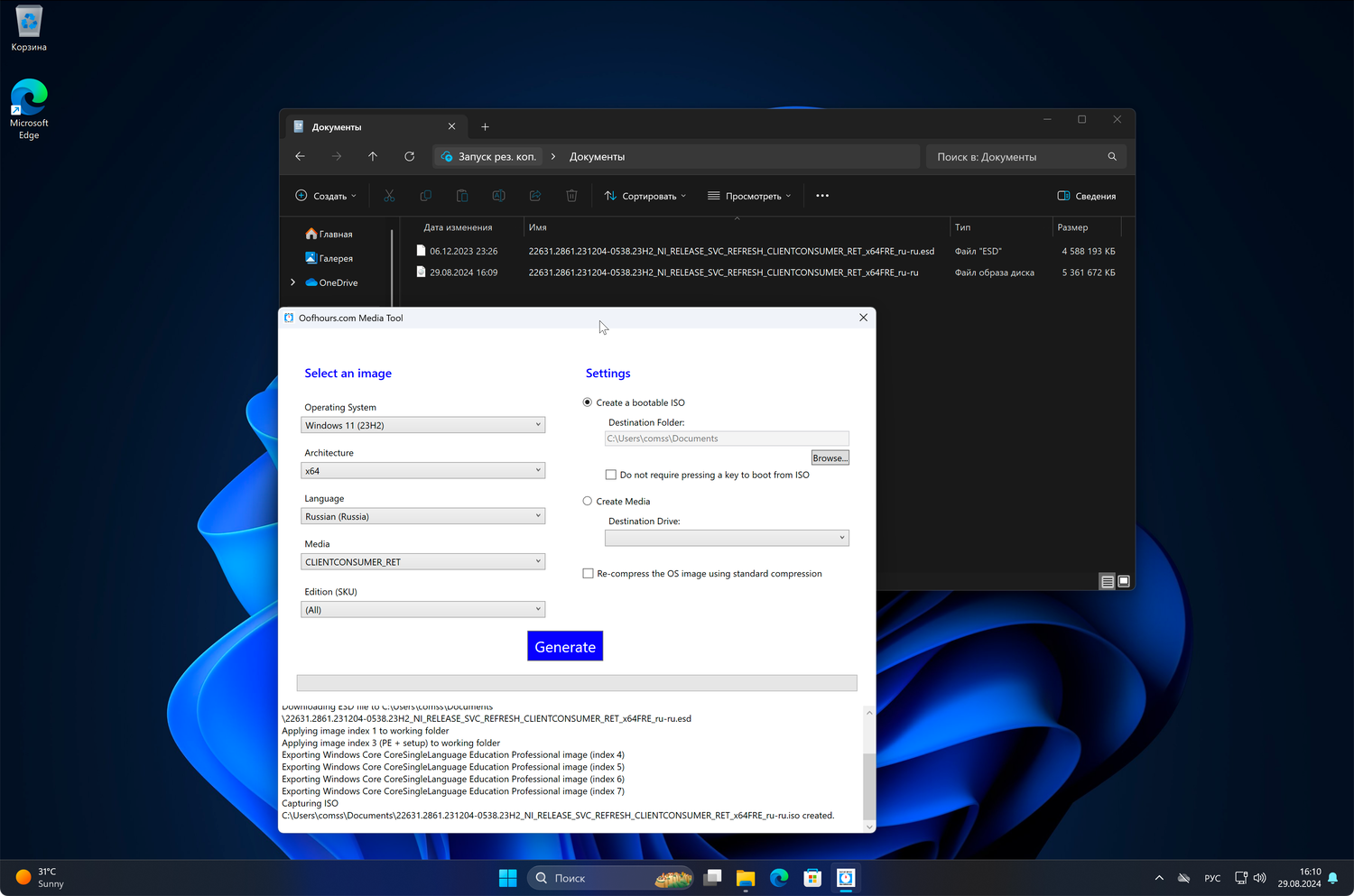The image size is (1354, 896).
Task: Open the Сведения details pane
Action: point(1087,196)
